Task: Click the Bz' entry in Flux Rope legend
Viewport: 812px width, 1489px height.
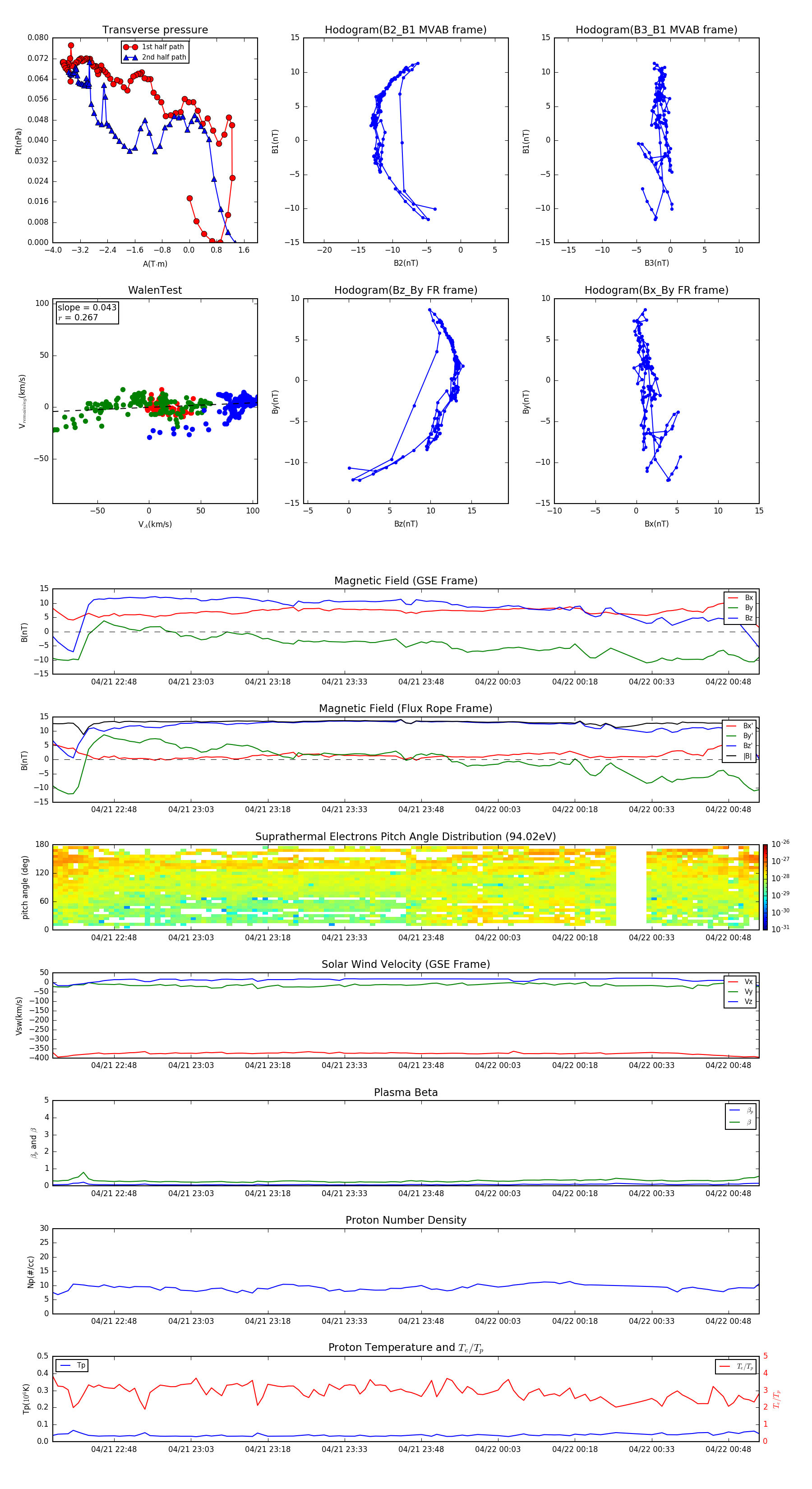Action: 740,746
